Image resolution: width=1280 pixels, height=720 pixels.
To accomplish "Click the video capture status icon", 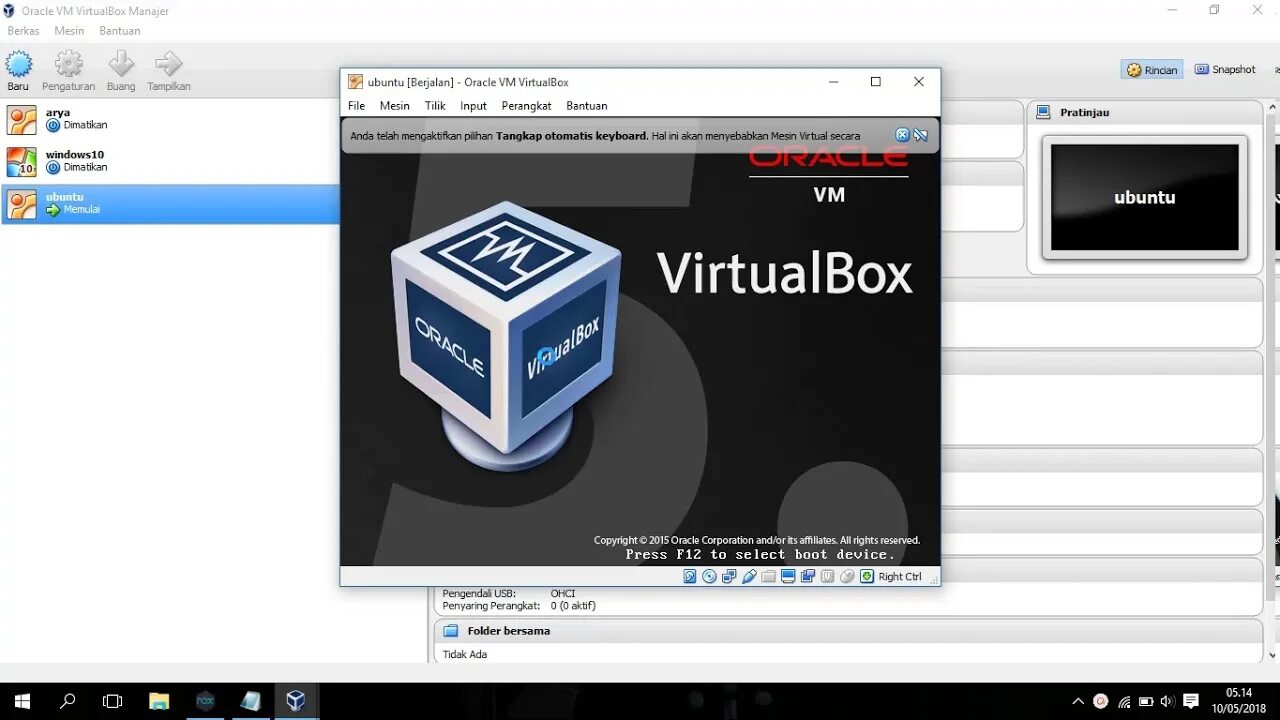I will [x=807, y=576].
